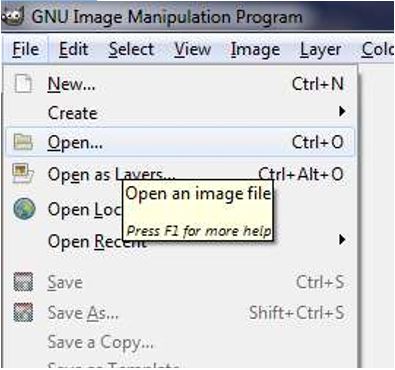395x370 pixels.
Task: Expand the Open Recent submenu arrow
Action: (342, 239)
